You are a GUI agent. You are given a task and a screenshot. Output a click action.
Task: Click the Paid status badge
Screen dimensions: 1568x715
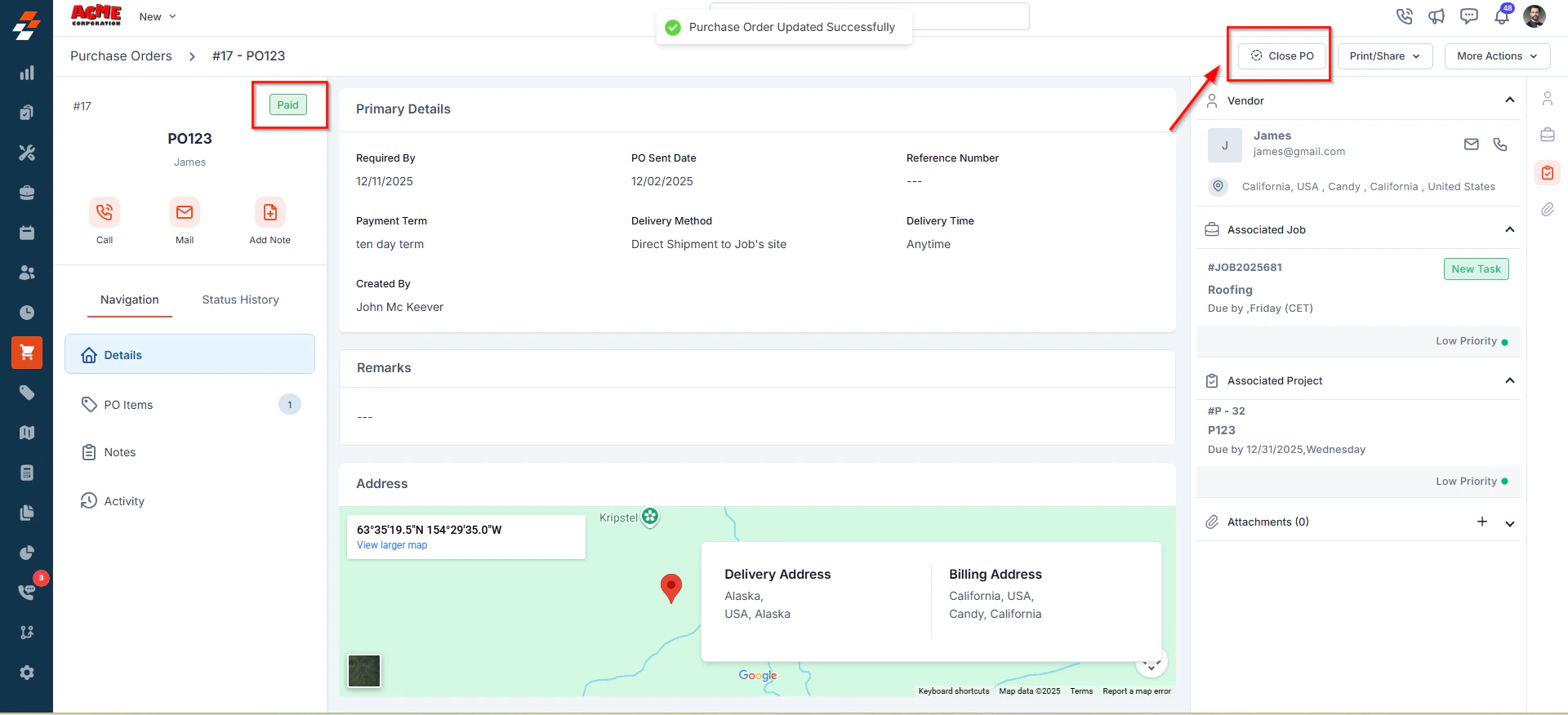(x=287, y=104)
